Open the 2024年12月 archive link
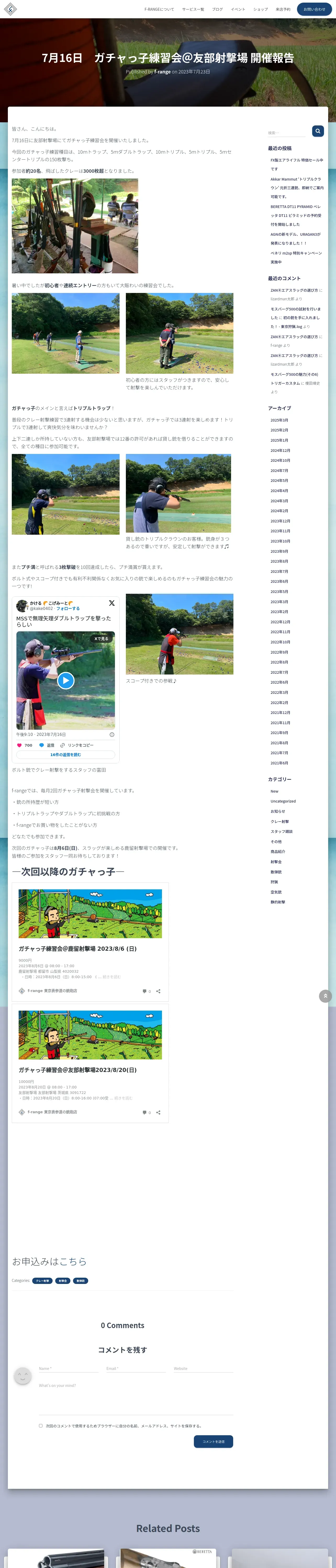This screenshot has width=336, height=1568. pos(281,451)
